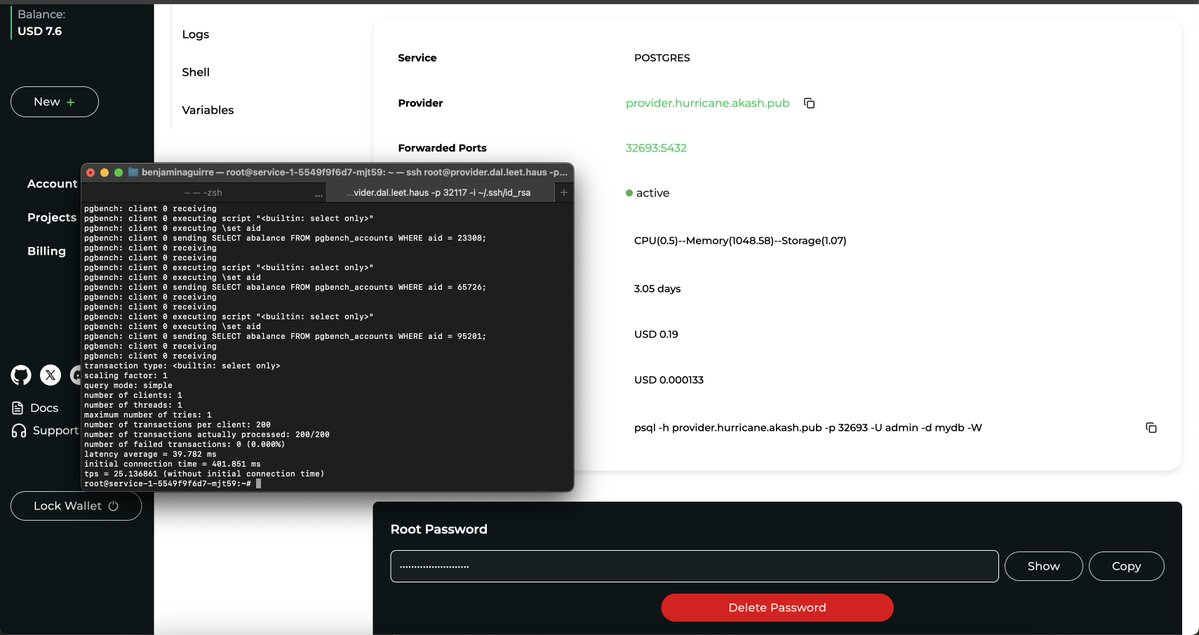Viewport: 1199px width, 635px height.
Task: Click the USD 0.000133 value
Action: click(x=669, y=380)
